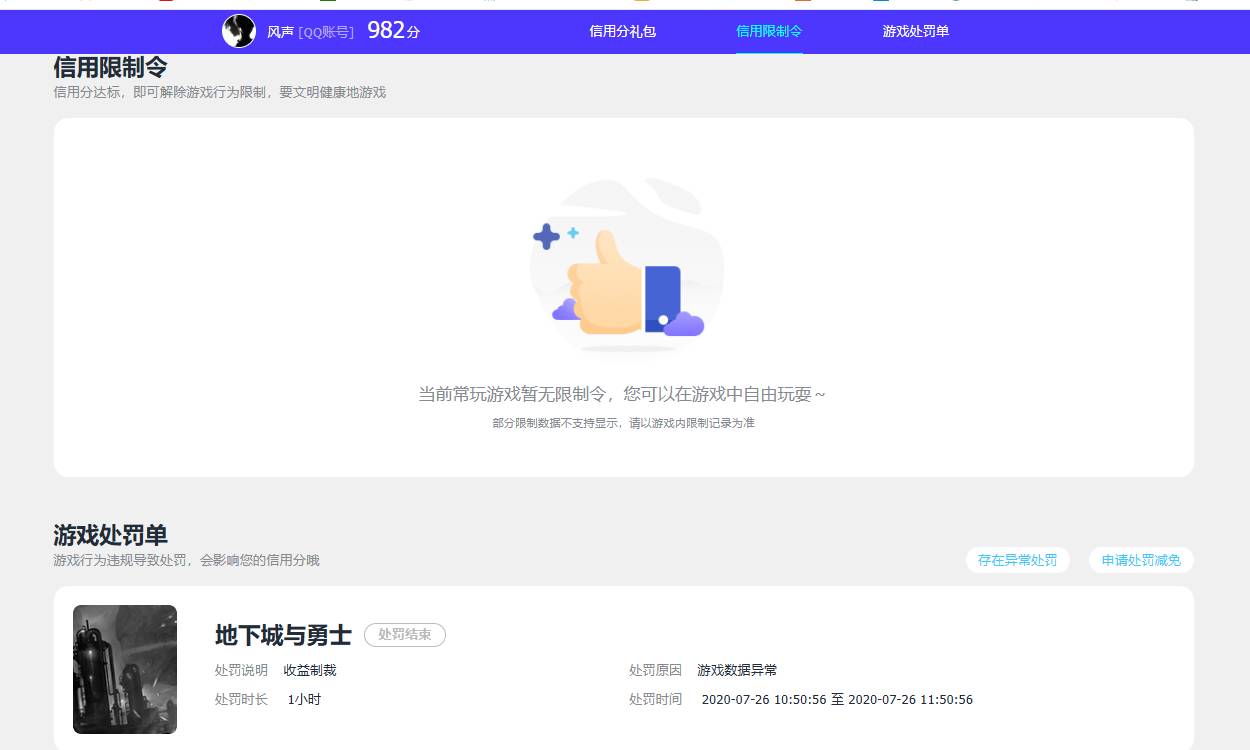
Task: Select the active 信用限制令 tab
Action: [x=768, y=32]
